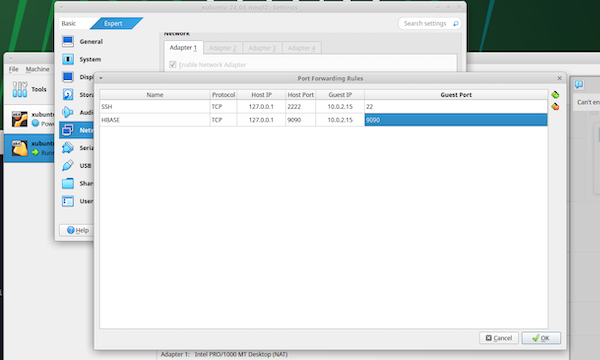Screen dimensions: 600x360
Task: Cancel the Port Forwarding Rules dialog
Action: click(499, 338)
